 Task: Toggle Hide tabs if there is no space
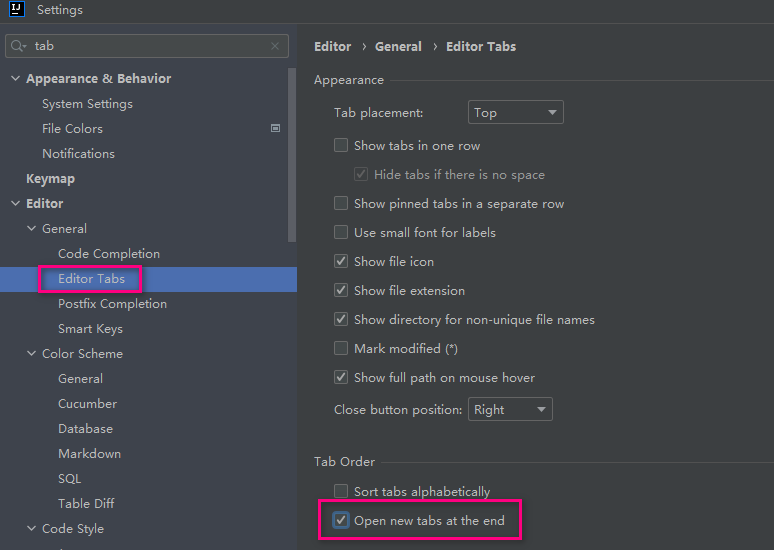(x=361, y=174)
